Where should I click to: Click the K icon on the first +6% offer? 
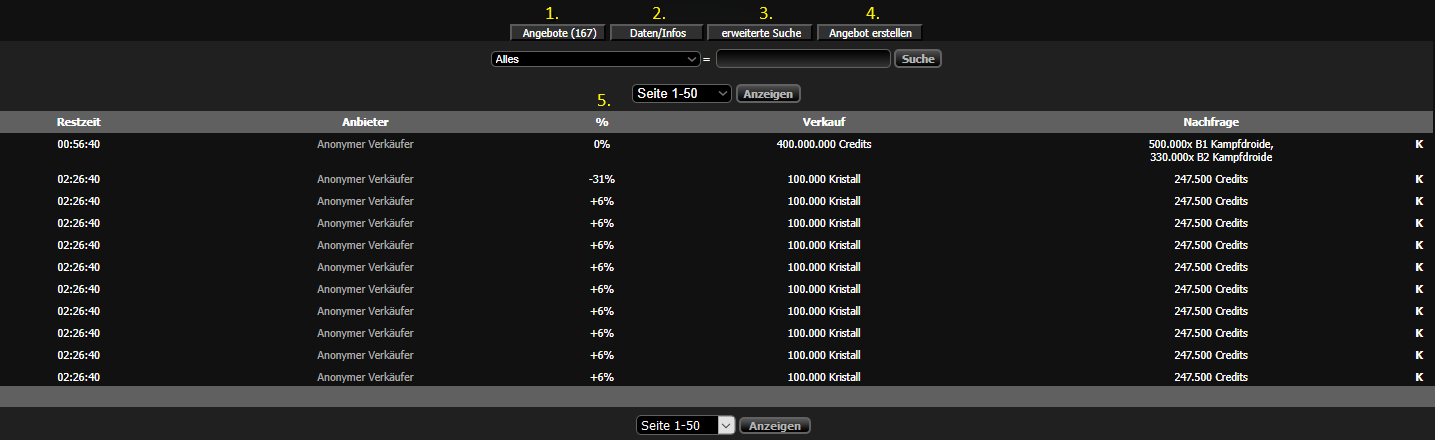1418,201
